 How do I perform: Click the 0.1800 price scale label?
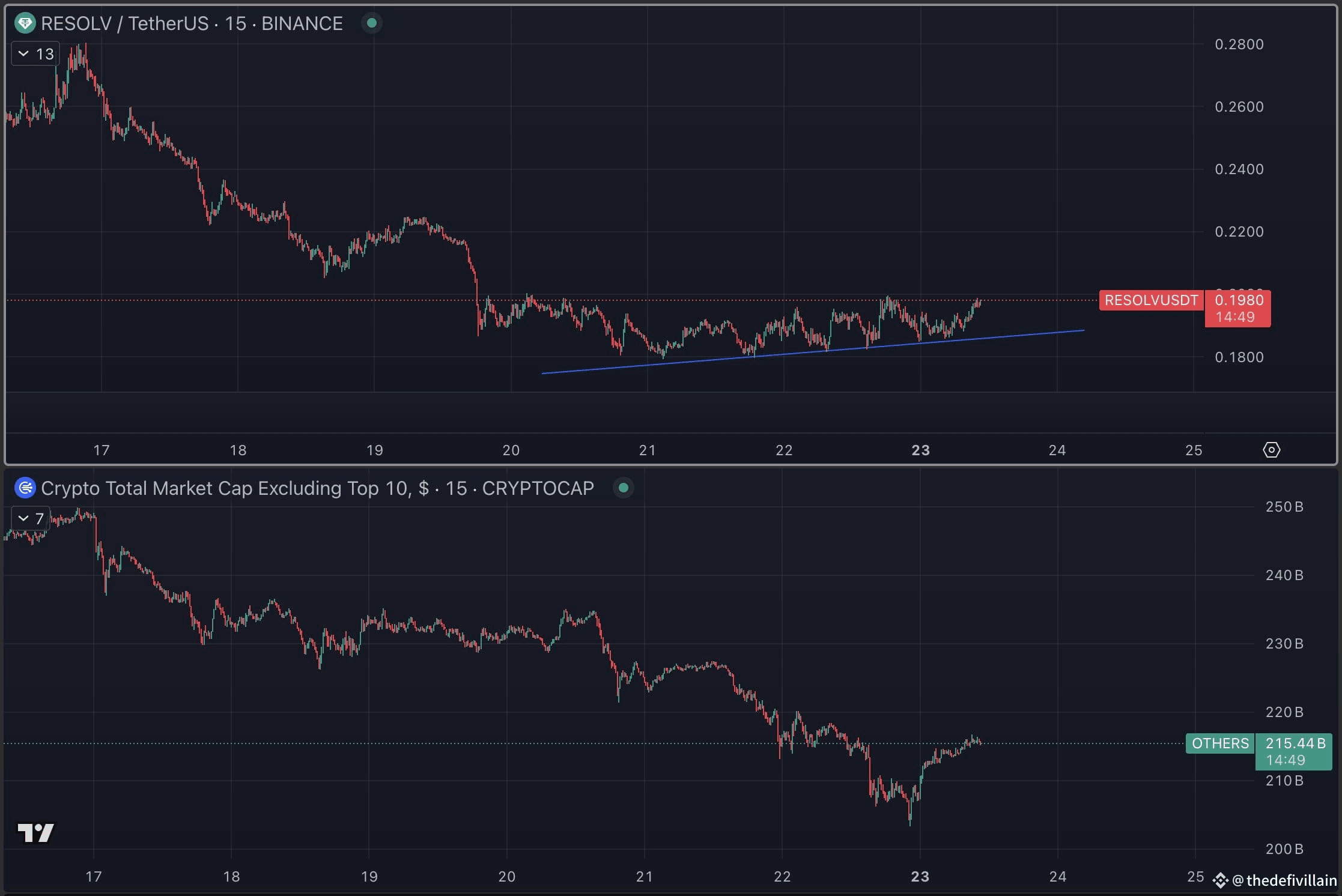[x=1239, y=357]
